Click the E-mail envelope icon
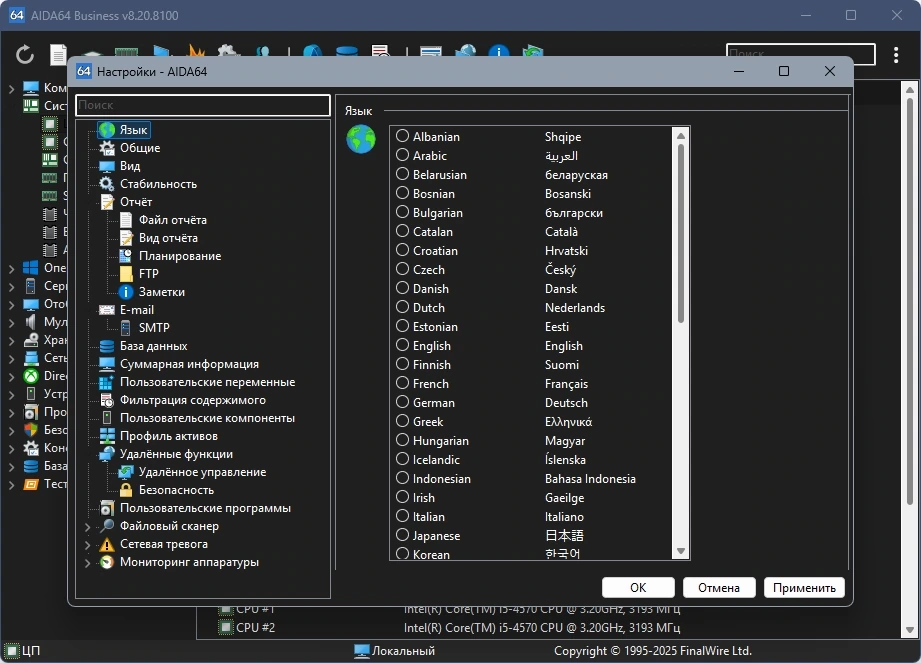Screen dimensions: 921x663 [107, 310]
